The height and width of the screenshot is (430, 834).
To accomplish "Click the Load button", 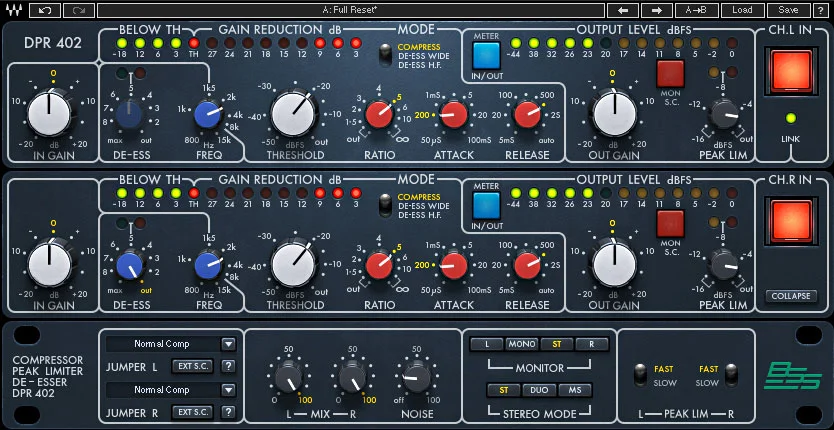I will 742,10.
